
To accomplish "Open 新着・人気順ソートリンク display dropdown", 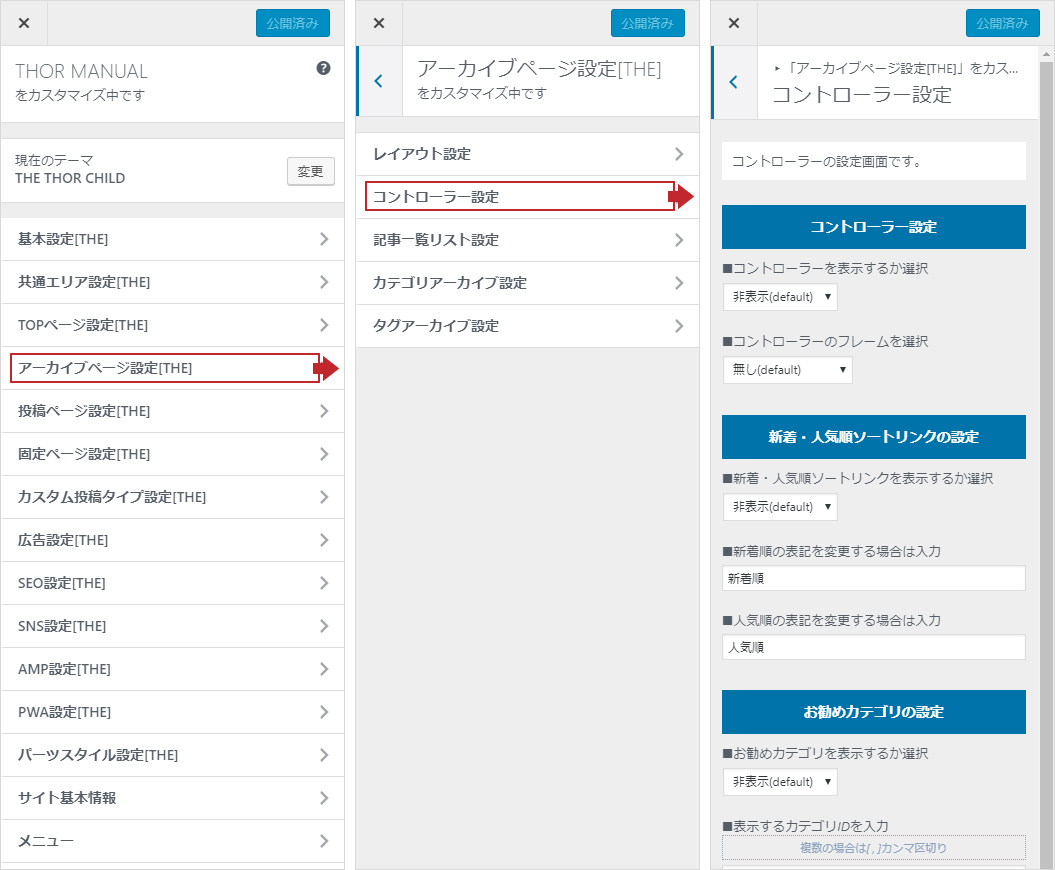I will click(780, 507).
